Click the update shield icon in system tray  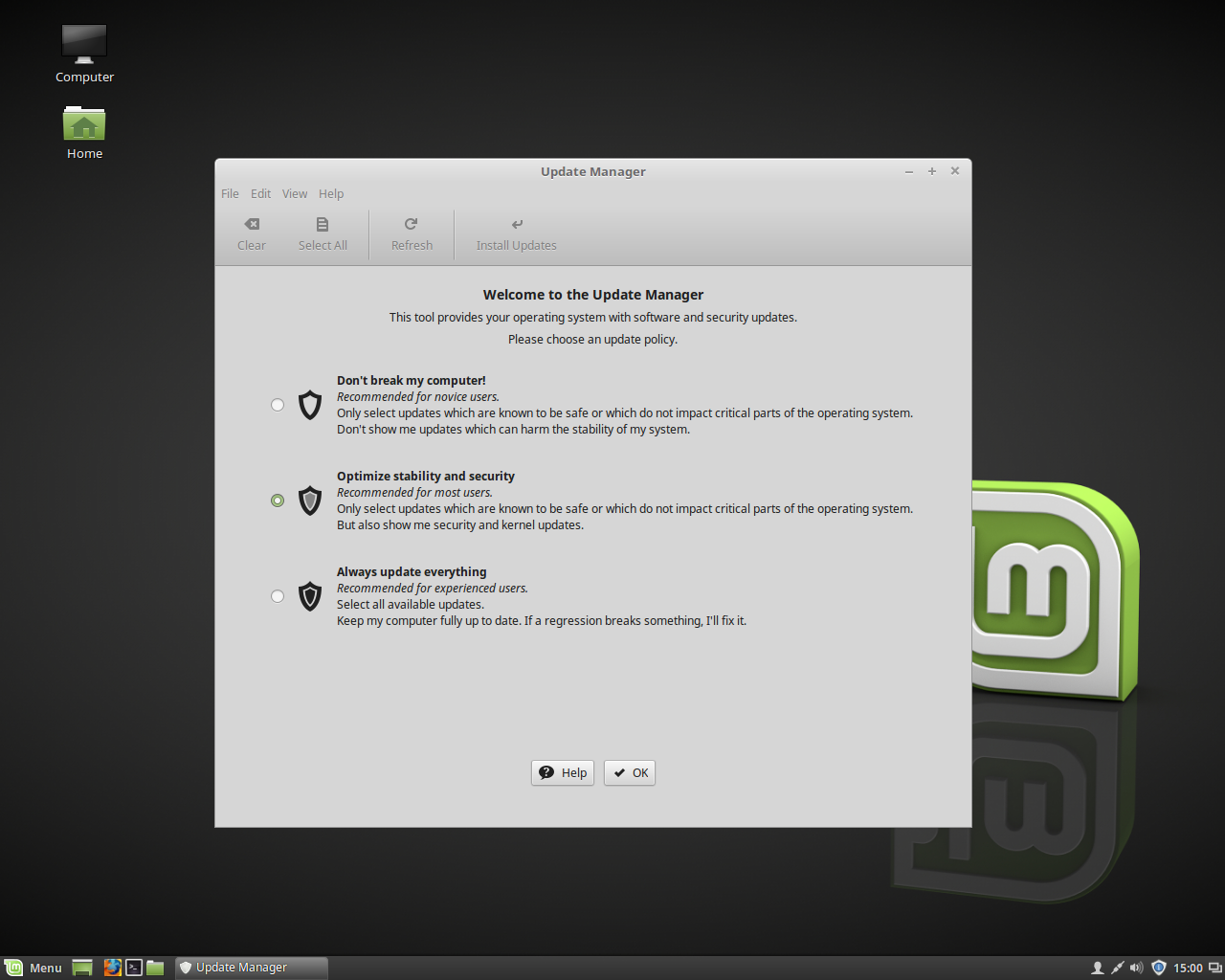tap(1158, 968)
